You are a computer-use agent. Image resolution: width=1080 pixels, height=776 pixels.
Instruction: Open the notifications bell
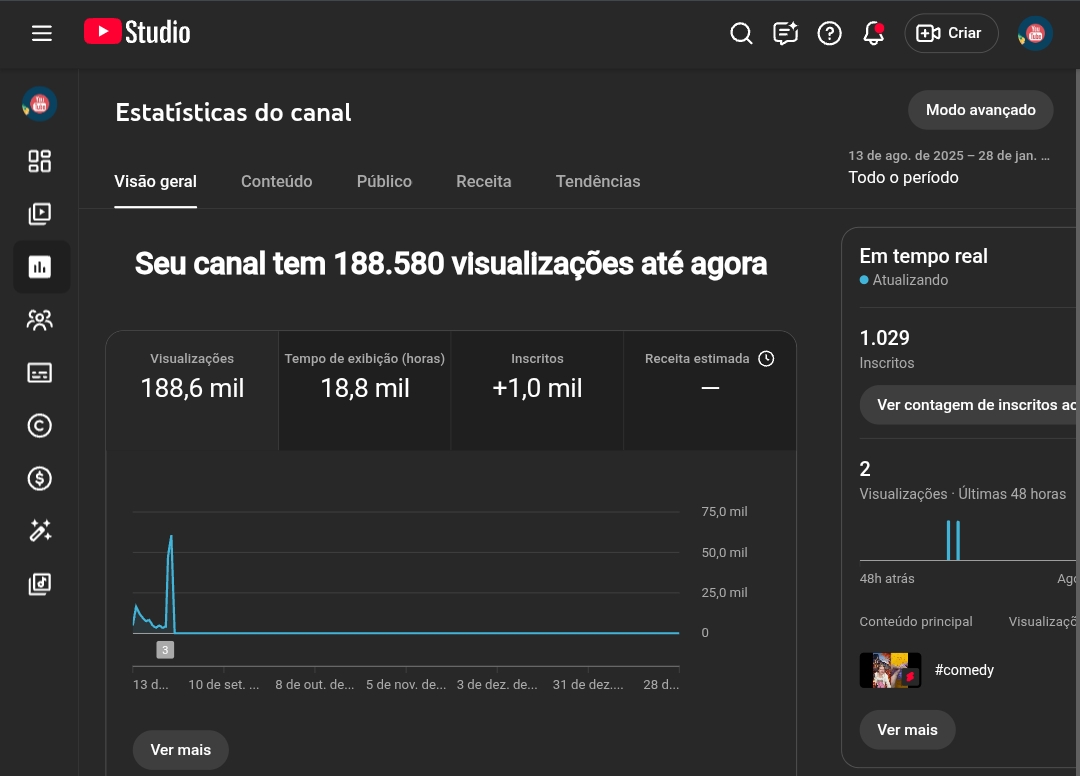(873, 33)
